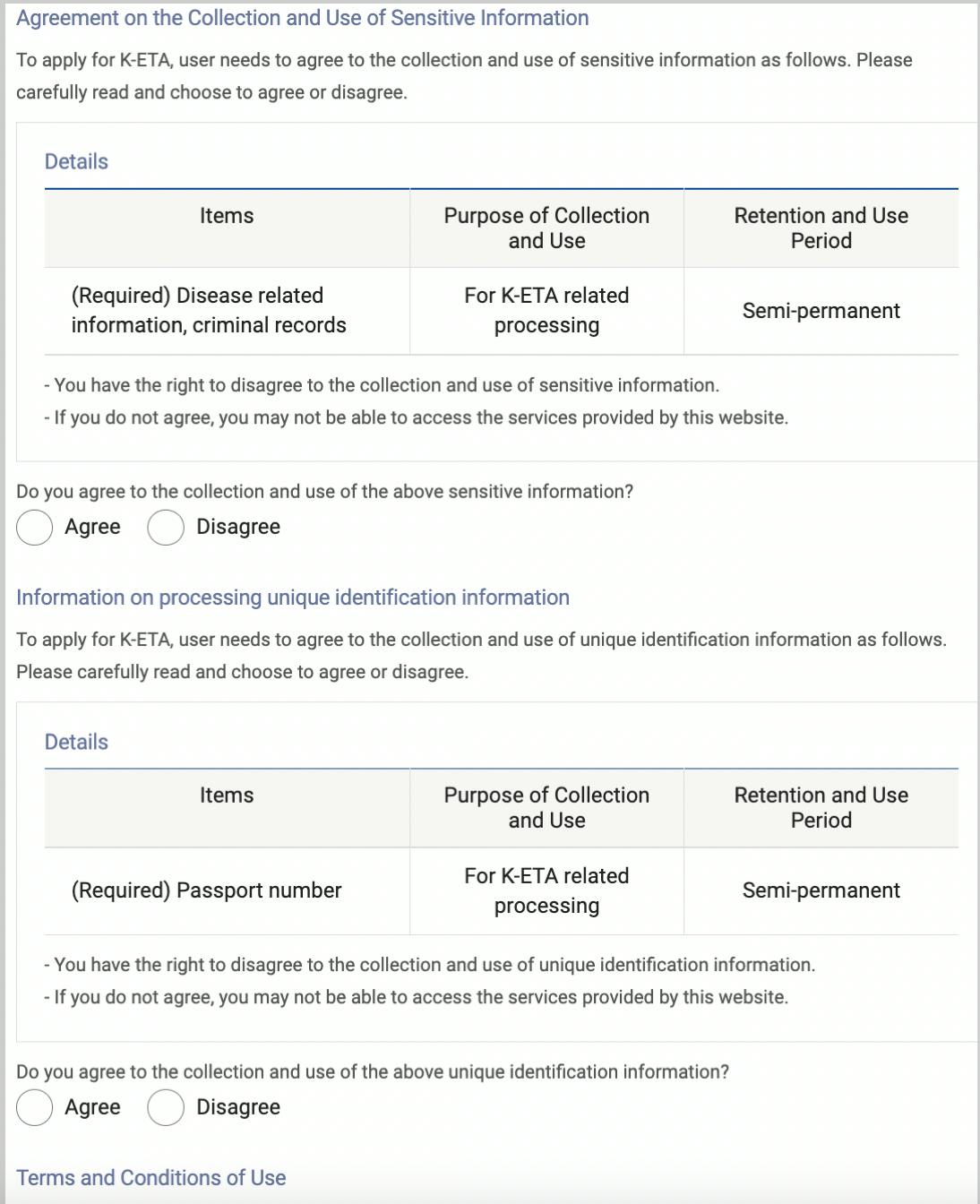Click Purpose of Collection and Use header in first table
Viewport: 980px width, 1204px height.
[x=546, y=228]
